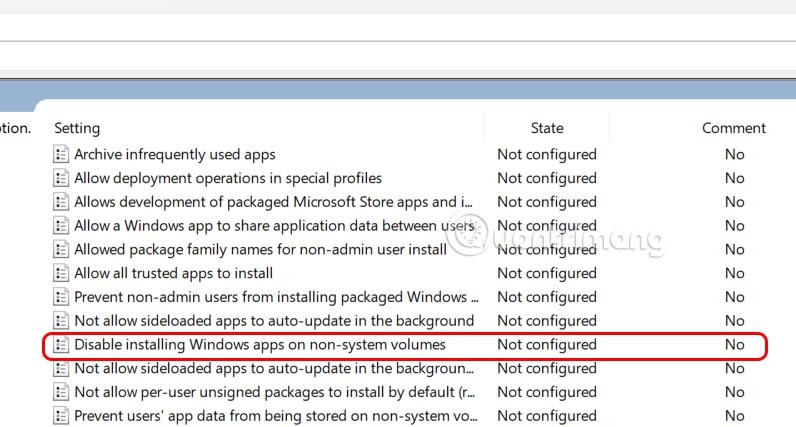Select Allow deployment operations in special profiles
796x427 pixels.
(x=228, y=179)
